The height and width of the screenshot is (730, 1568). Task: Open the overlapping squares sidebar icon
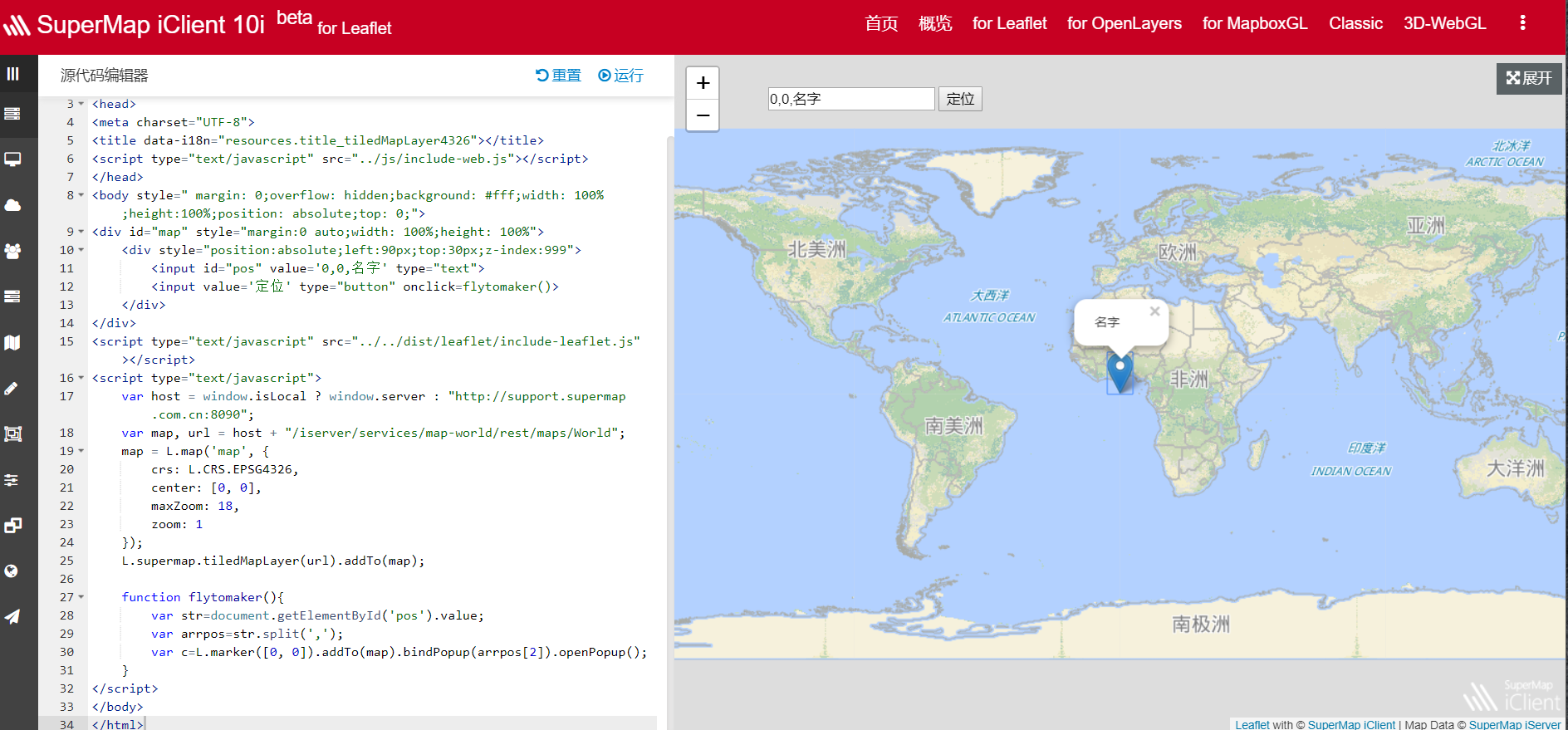coord(12,525)
